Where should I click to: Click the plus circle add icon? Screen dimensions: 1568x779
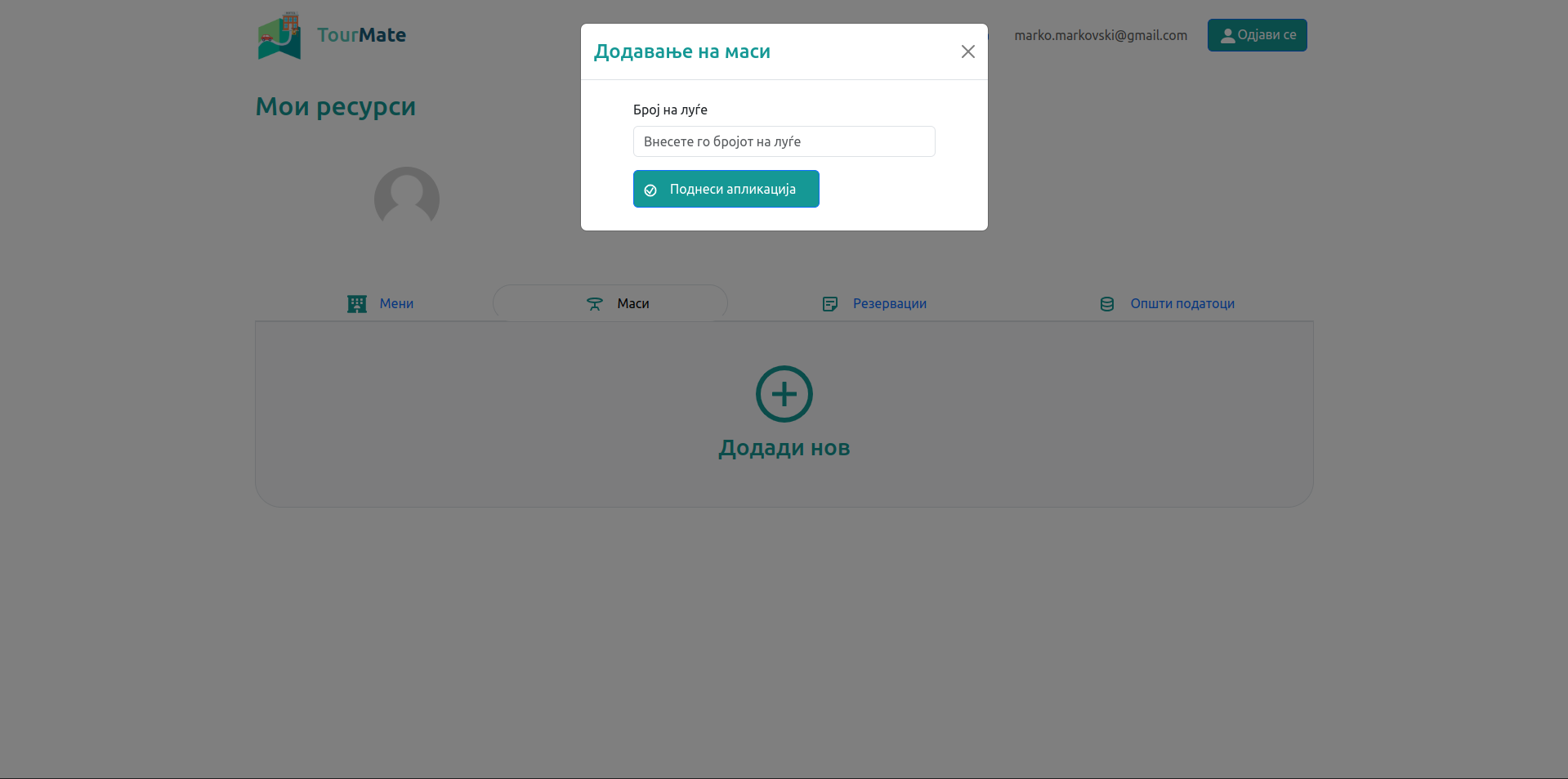pyautogui.click(x=784, y=394)
